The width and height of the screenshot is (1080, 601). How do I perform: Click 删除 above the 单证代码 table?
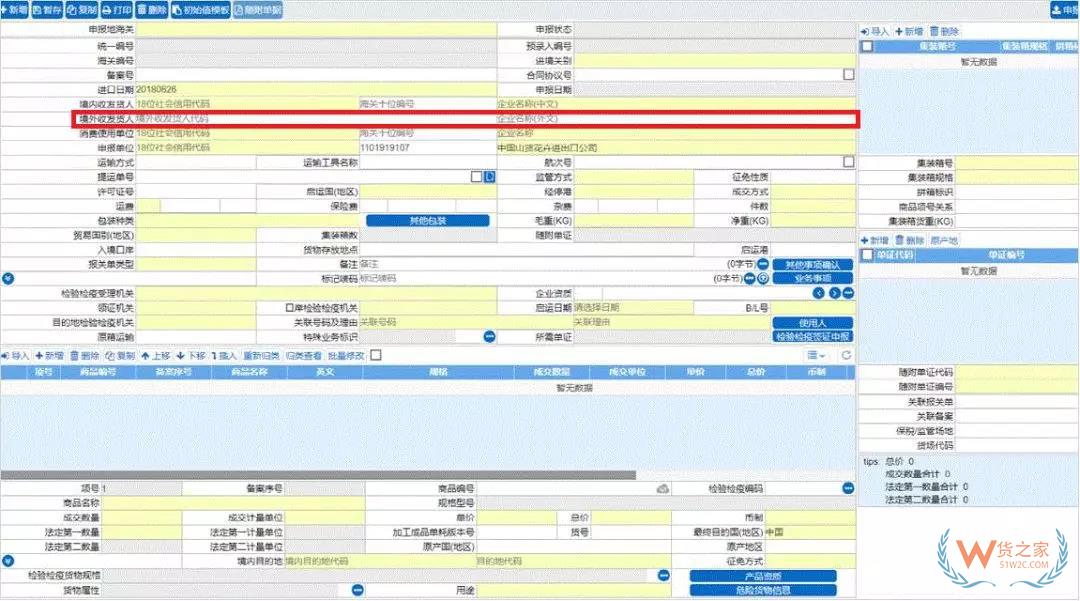point(909,240)
